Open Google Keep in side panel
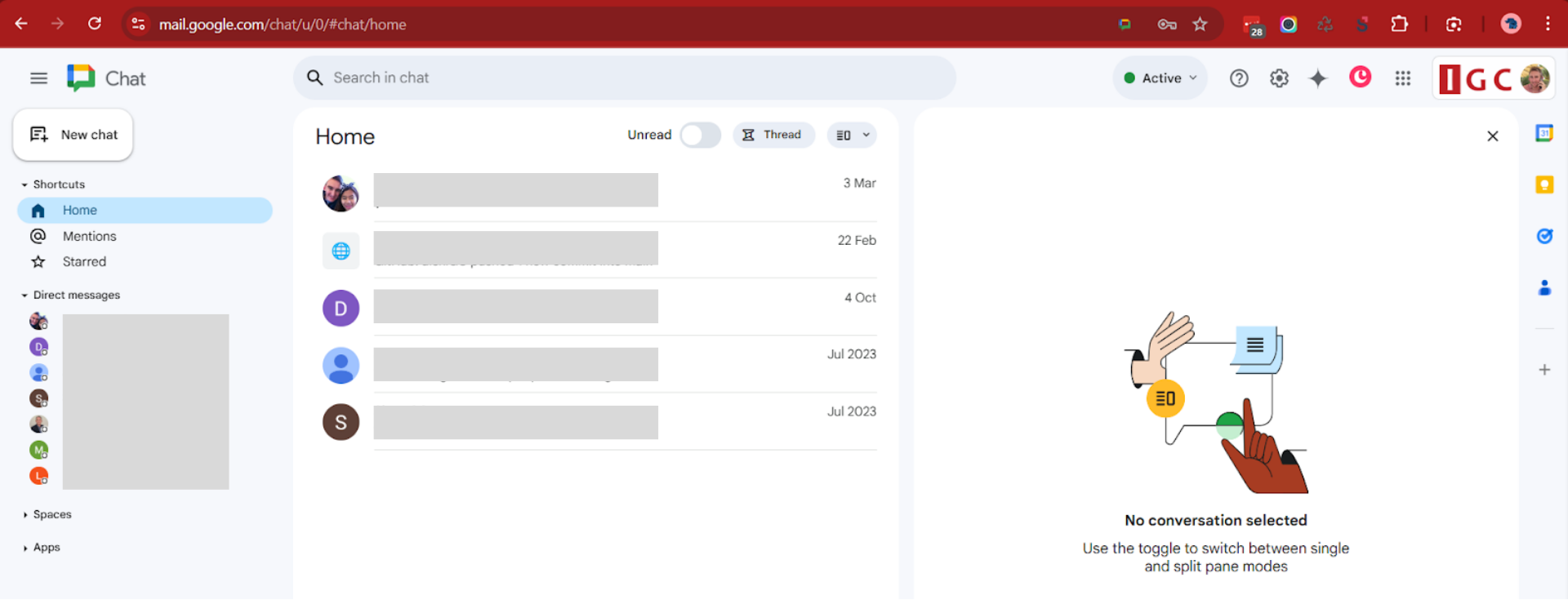Viewport: 1568px width, 600px height. coord(1543,185)
